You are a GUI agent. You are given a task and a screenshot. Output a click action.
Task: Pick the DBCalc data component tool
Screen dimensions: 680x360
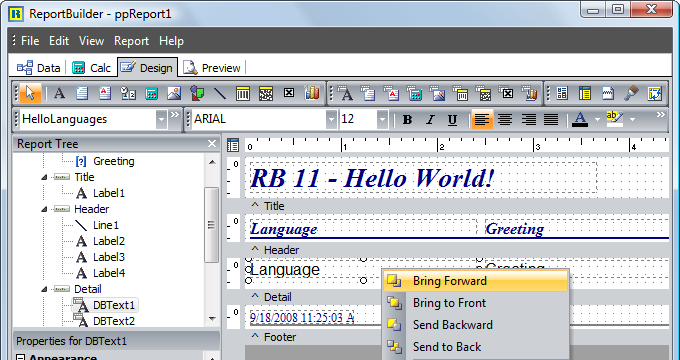[415, 93]
